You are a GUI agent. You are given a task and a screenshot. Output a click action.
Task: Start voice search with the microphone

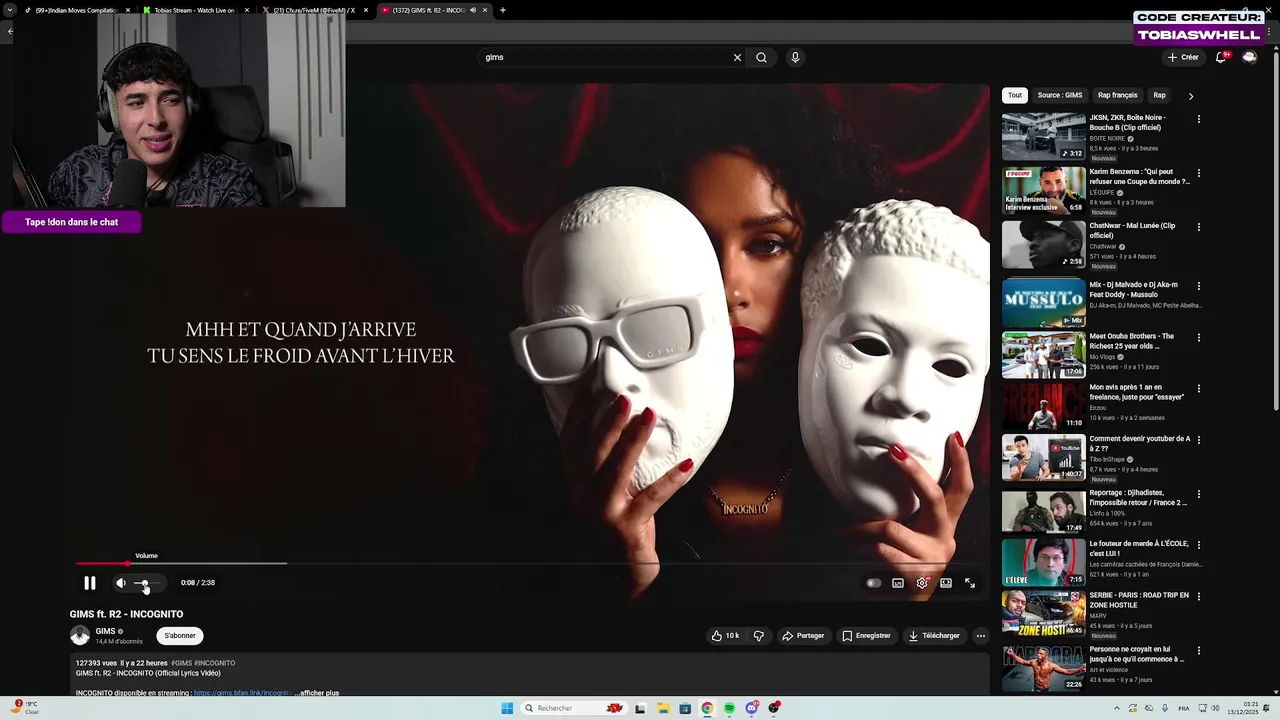click(x=795, y=57)
